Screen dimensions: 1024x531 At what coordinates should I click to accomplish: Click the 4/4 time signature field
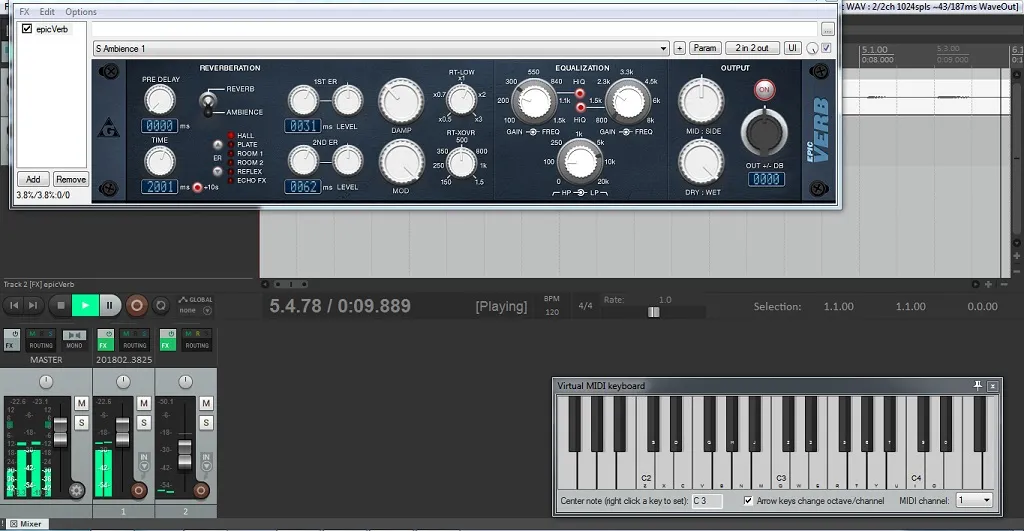[585, 306]
